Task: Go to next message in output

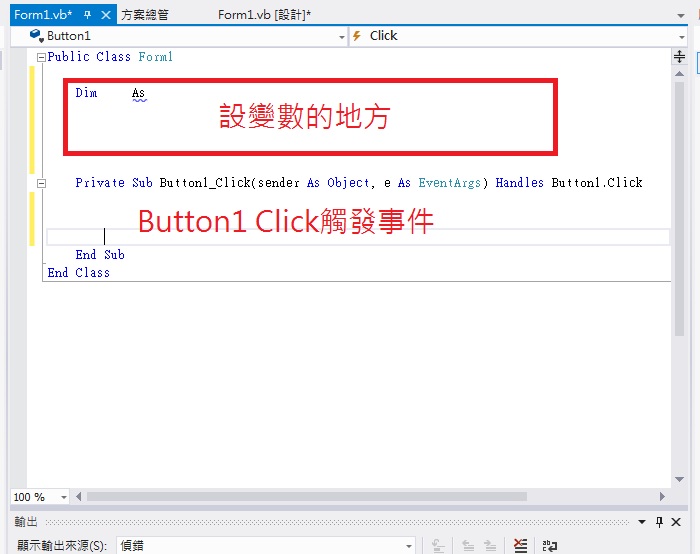Action: pyautogui.click(x=490, y=545)
